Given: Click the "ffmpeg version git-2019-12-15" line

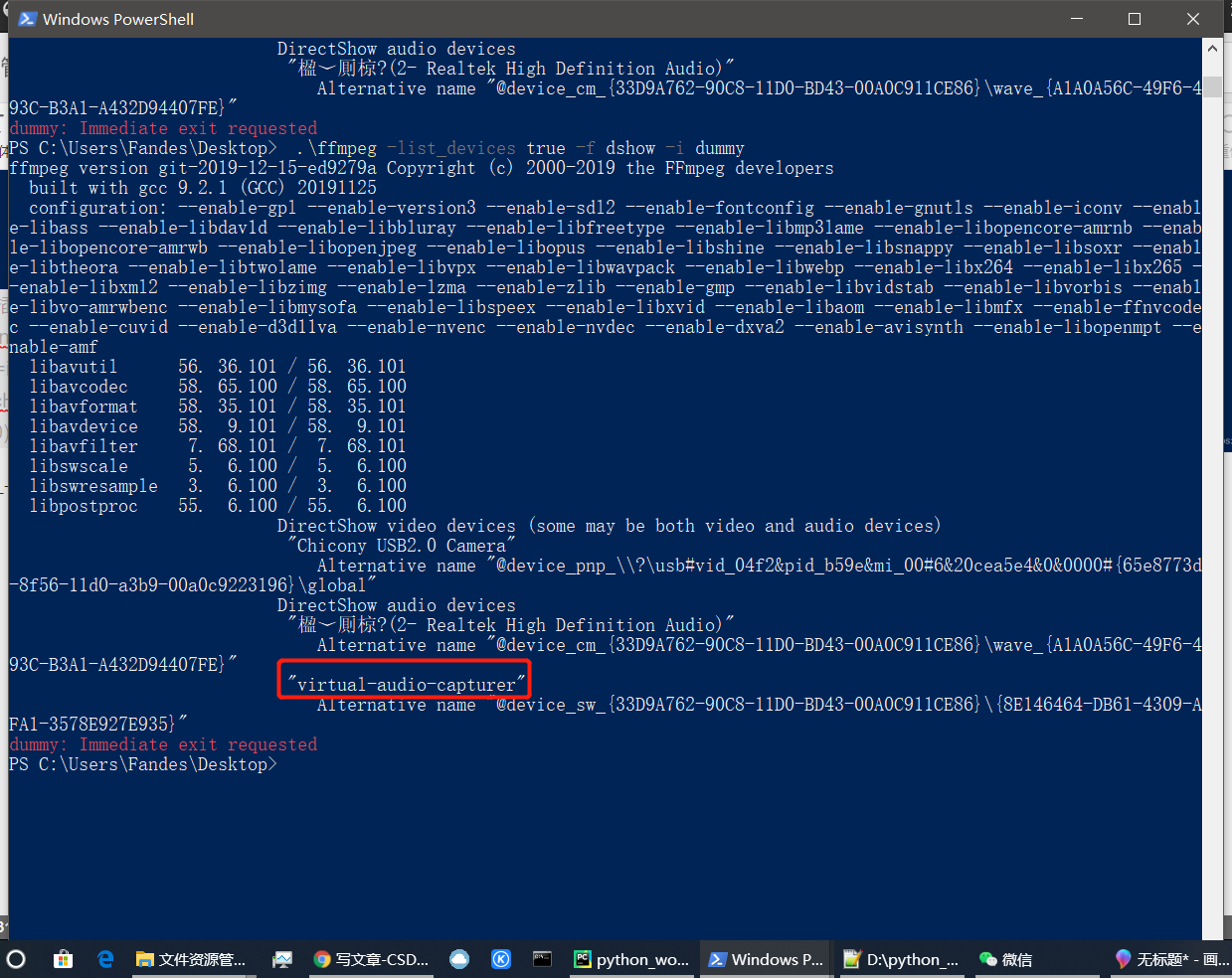Looking at the screenshot, I should click(422, 168).
